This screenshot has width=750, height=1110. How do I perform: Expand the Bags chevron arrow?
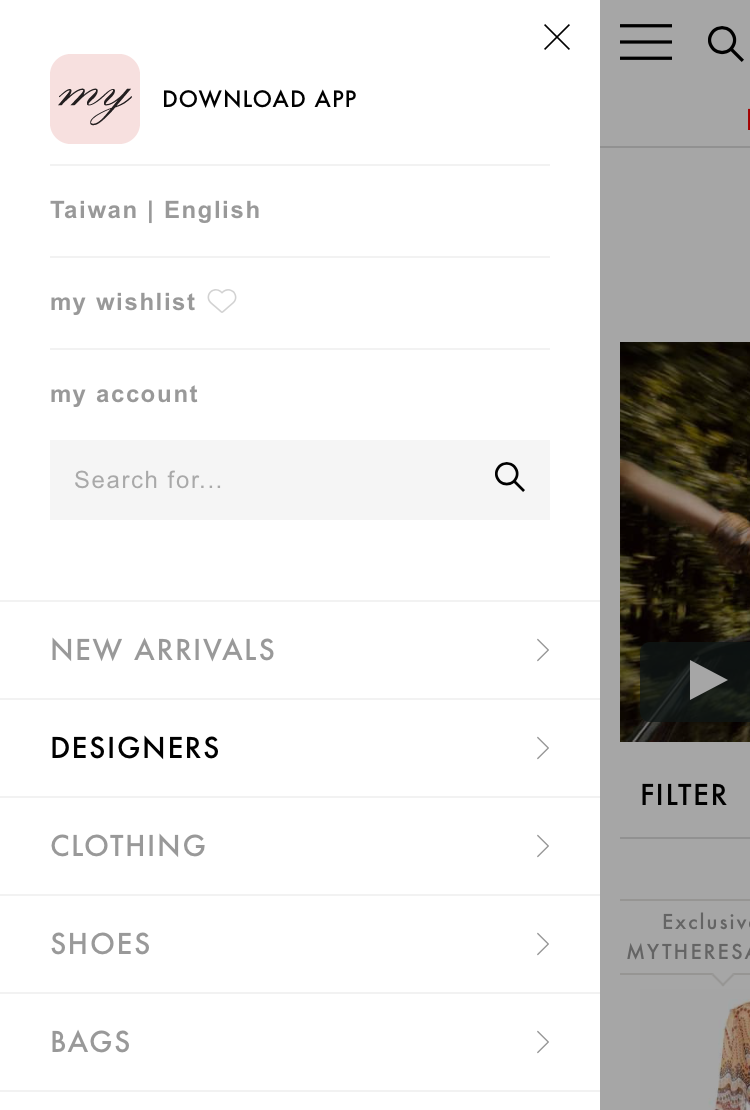point(542,1042)
